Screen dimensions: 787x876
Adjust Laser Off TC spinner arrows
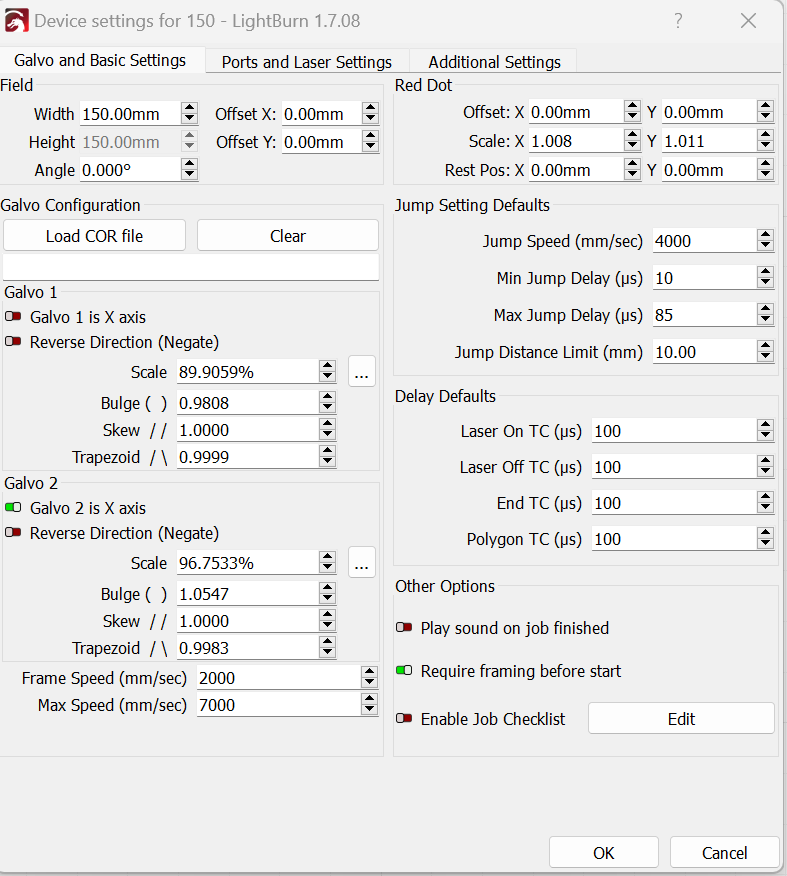[x=766, y=466]
